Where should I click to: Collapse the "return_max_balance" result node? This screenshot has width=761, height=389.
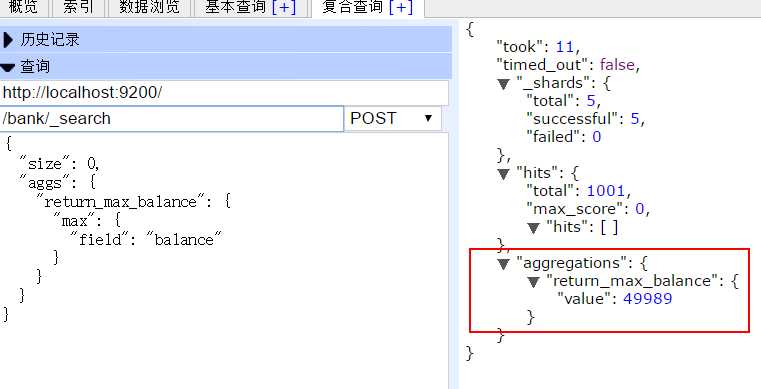pos(533,282)
